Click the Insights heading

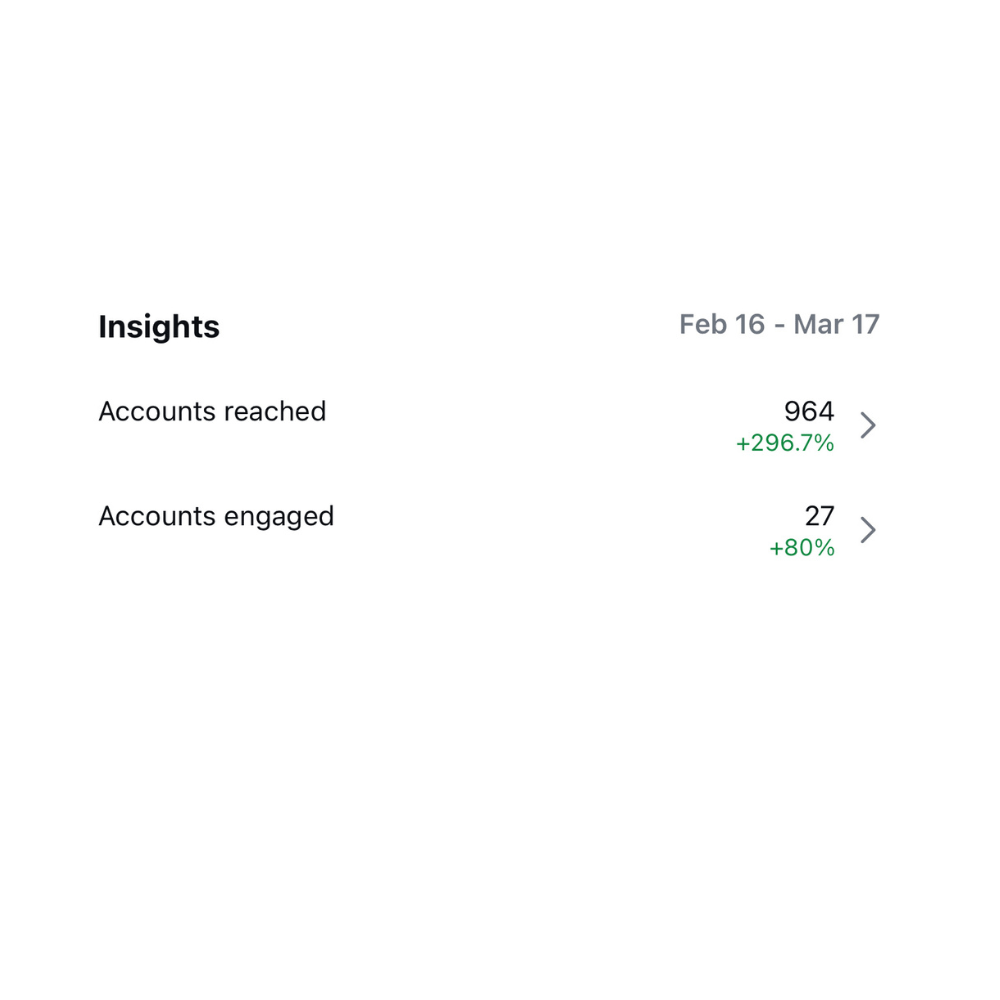159,327
